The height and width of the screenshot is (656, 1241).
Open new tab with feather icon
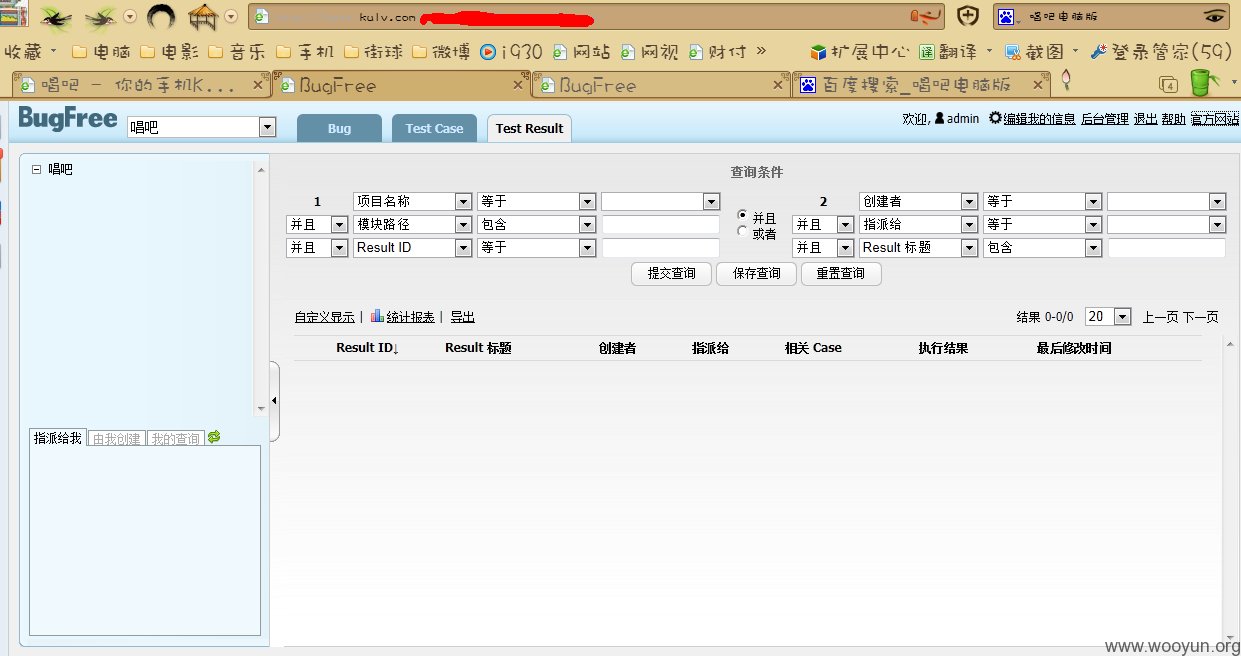[1066, 80]
